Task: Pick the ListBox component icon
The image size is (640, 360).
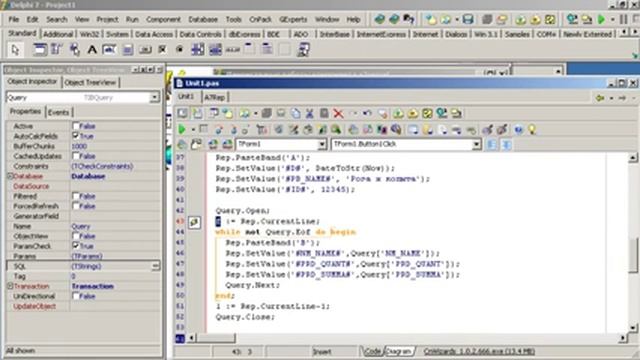Action: tap(198, 49)
